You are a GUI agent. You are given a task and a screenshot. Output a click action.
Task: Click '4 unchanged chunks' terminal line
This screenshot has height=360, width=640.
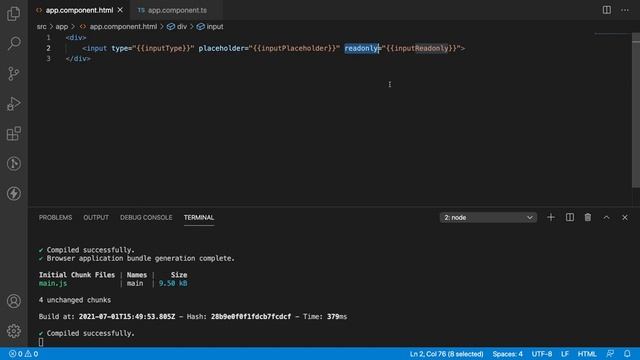click(75, 300)
